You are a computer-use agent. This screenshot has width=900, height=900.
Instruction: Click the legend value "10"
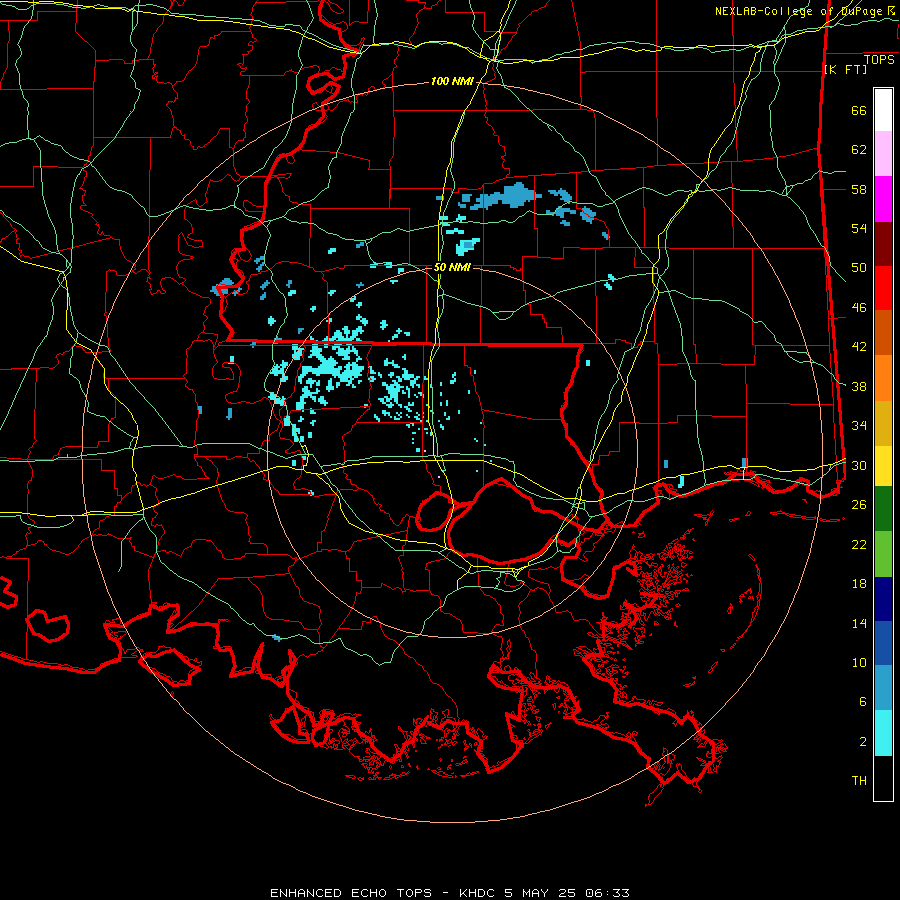click(859, 662)
